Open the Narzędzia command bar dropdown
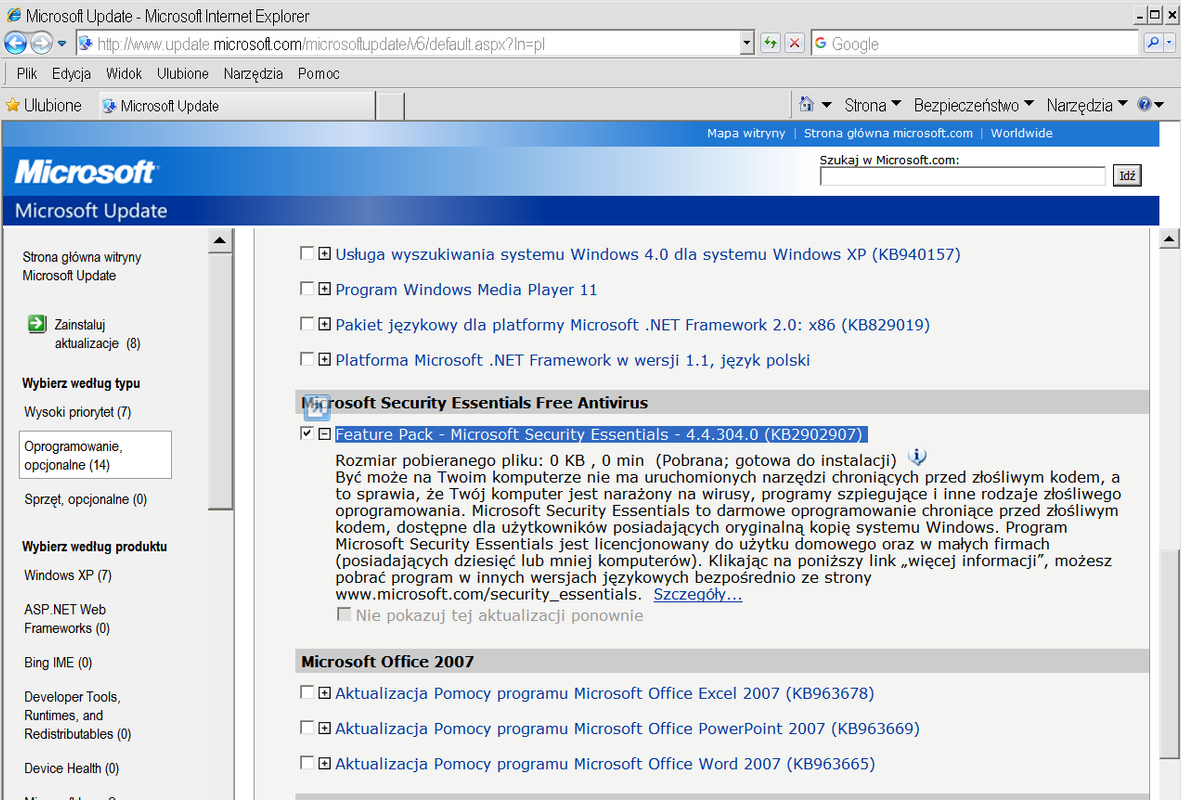Viewport: 1181px width, 800px height. (x=1086, y=105)
